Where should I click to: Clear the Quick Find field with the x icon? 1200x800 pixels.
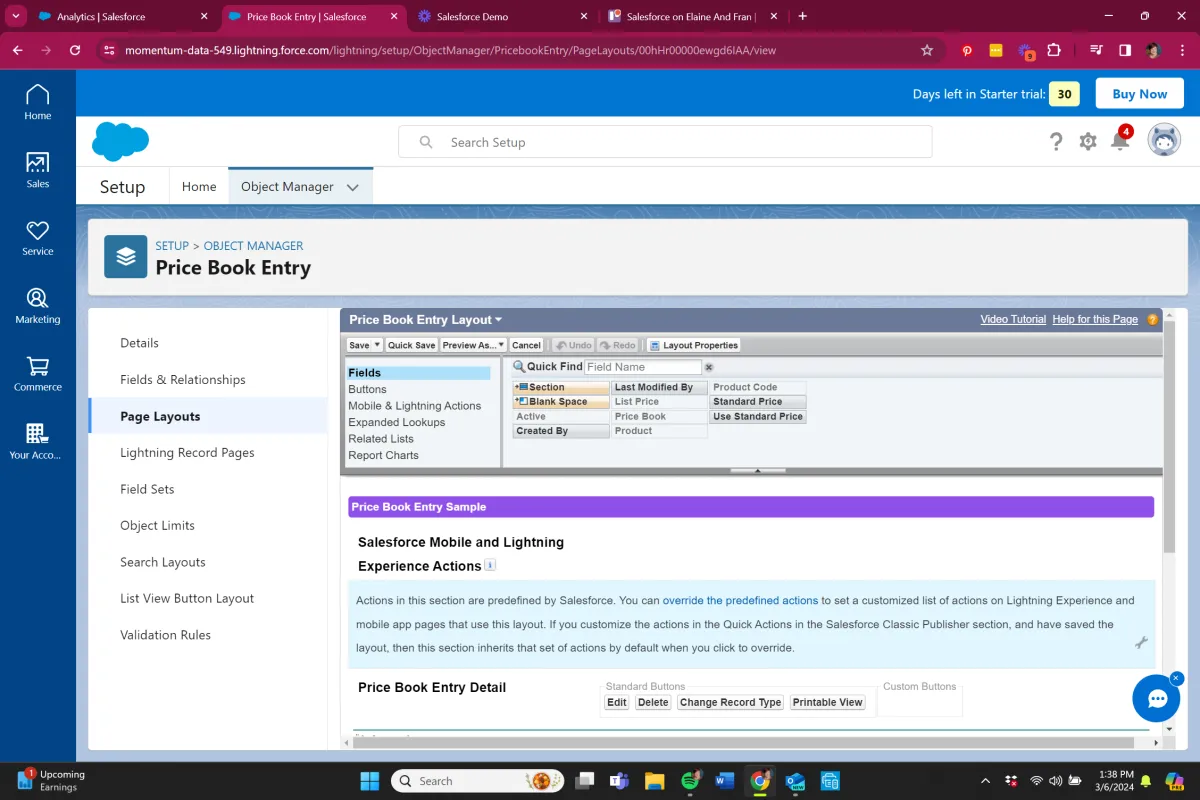tap(709, 367)
